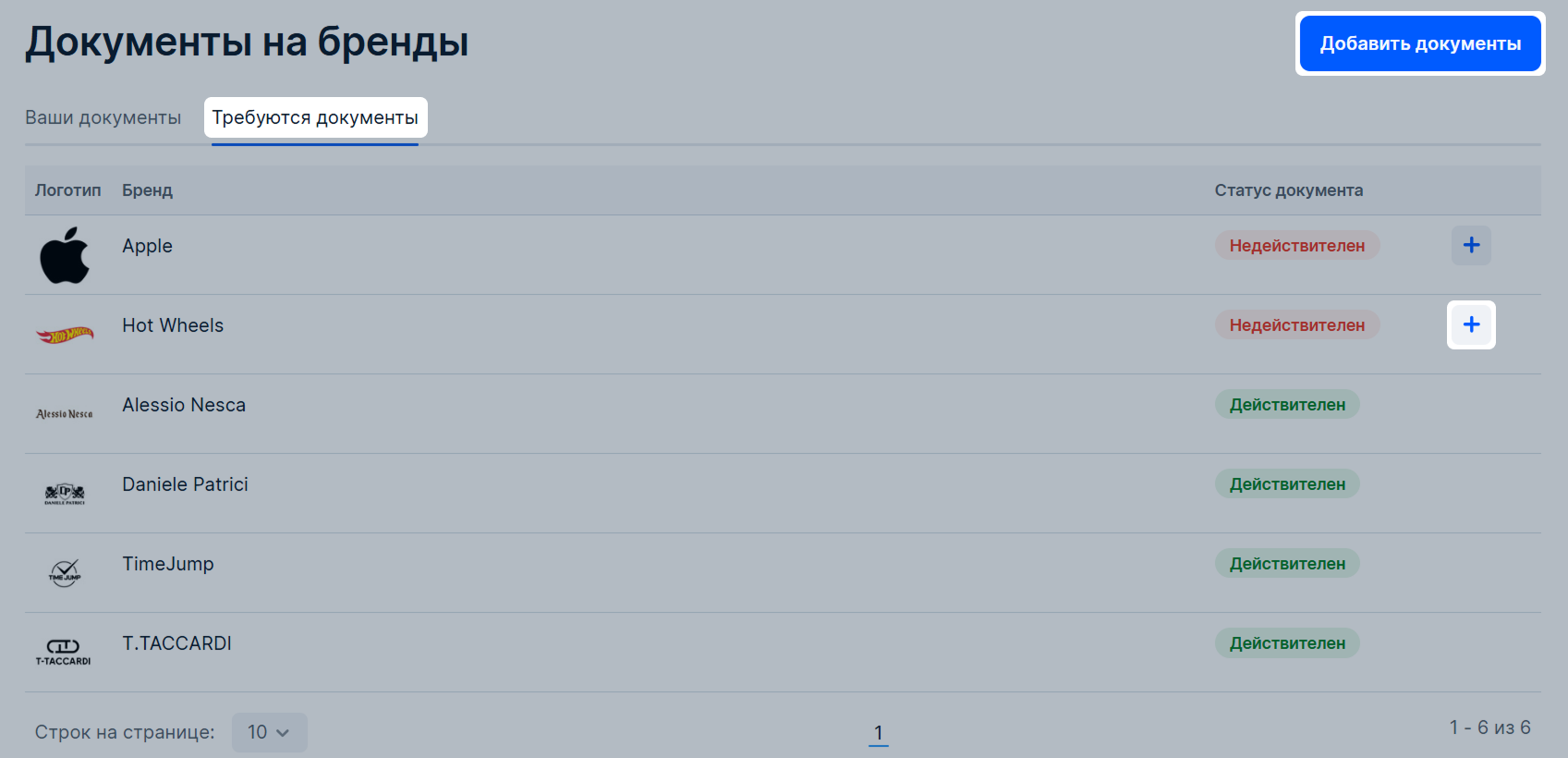Screen dimensions: 1568x758
Task: Open the rows per page dropdown
Action: coord(269,732)
